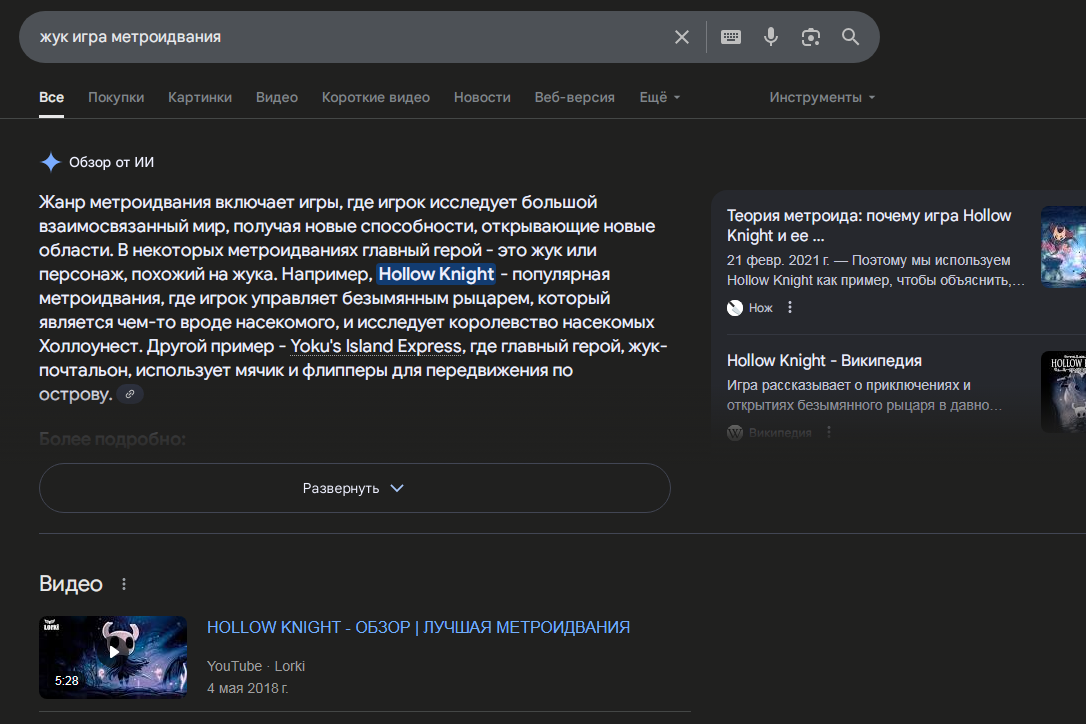This screenshot has width=1086, height=724.
Task: Click link icon after AI overview text
Action: [130, 395]
